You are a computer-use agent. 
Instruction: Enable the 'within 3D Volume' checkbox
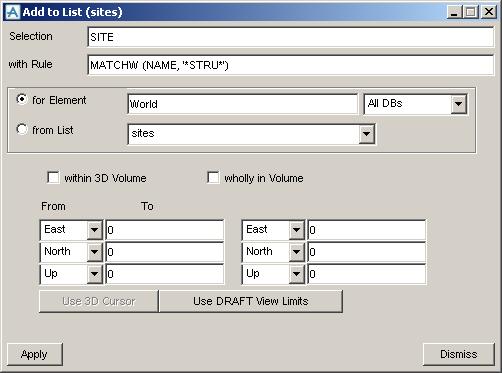click(53, 177)
